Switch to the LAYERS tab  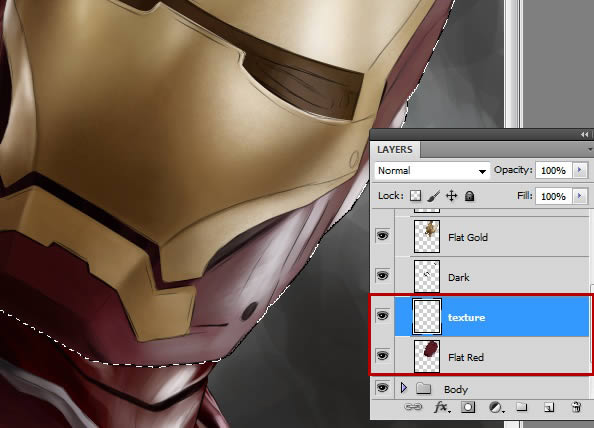pos(395,150)
